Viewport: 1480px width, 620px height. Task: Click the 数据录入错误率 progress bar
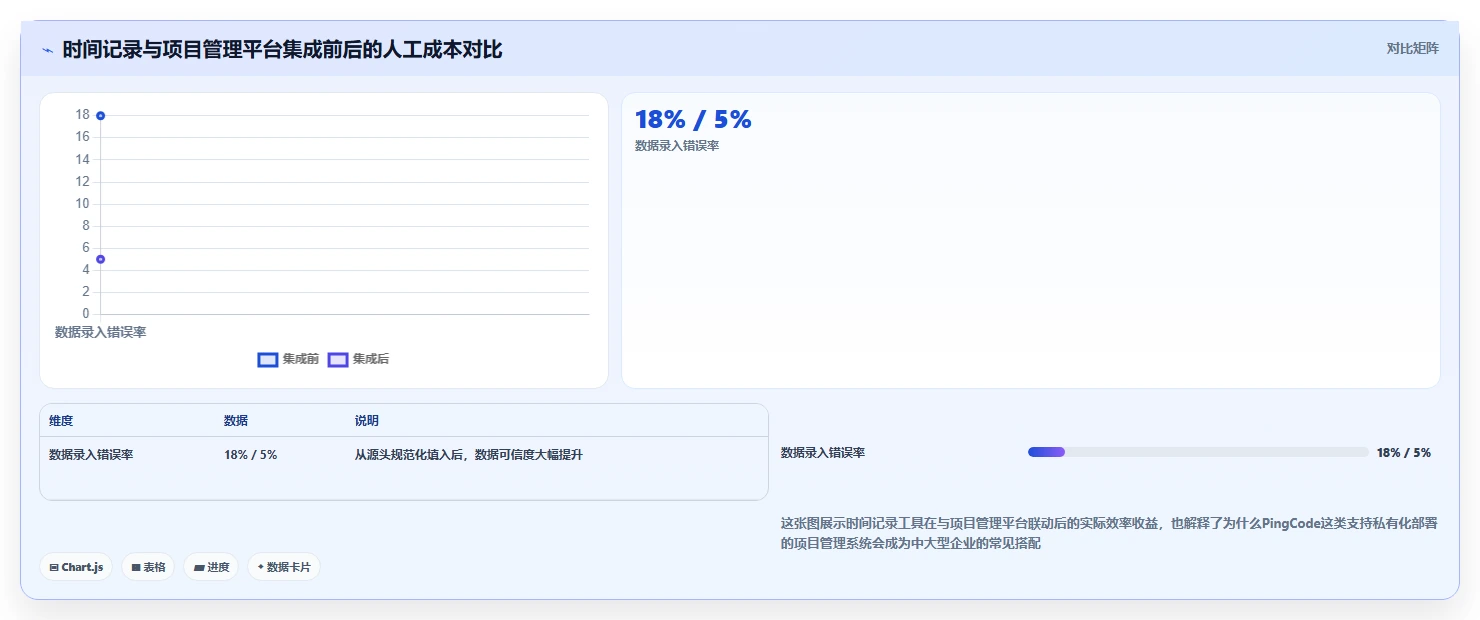coord(1198,453)
